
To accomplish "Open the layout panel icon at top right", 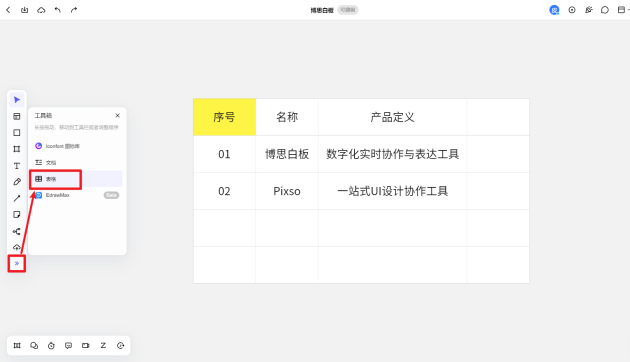I will tap(621, 10).
